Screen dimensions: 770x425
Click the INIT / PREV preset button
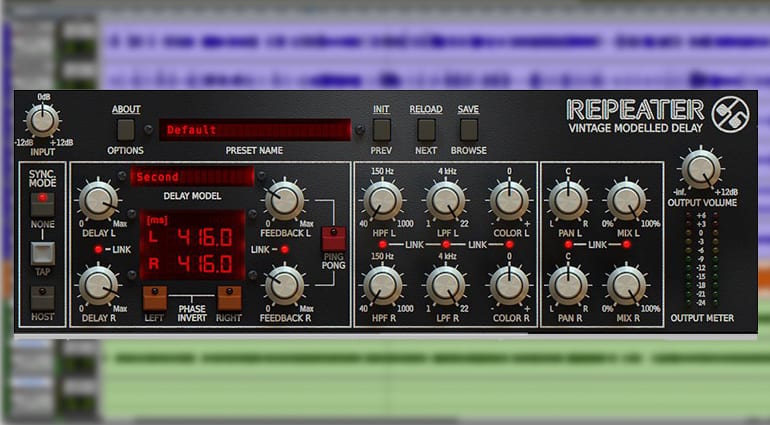coord(382,130)
